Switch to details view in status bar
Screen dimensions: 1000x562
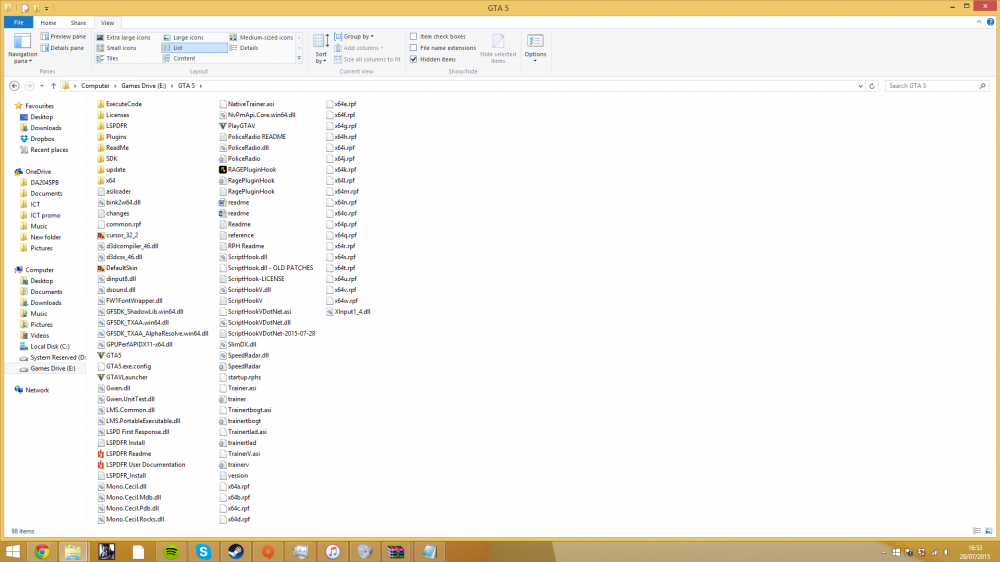[x=976, y=531]
